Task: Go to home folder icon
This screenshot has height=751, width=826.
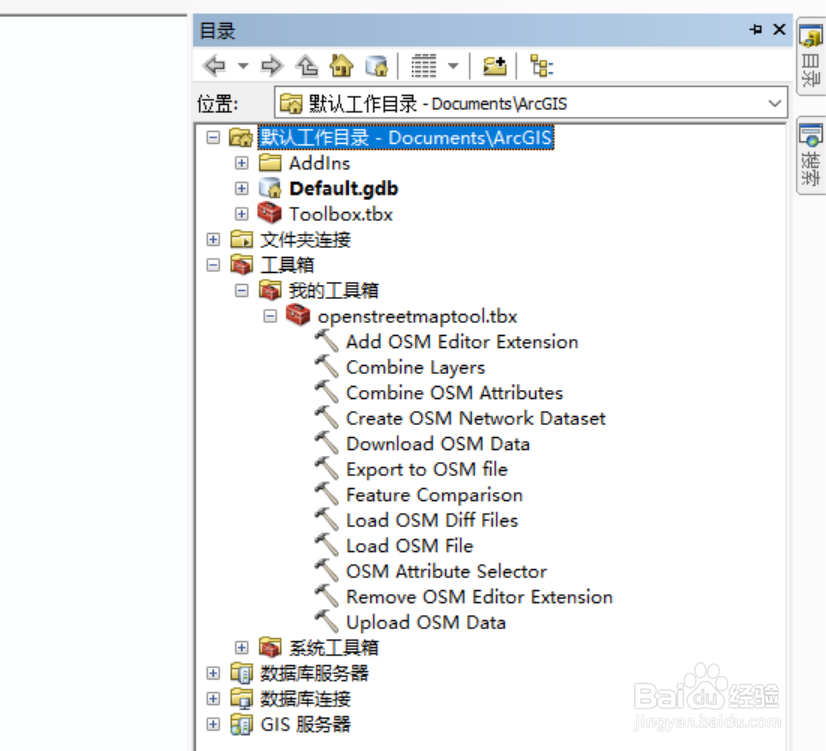Action: point(341,66)
